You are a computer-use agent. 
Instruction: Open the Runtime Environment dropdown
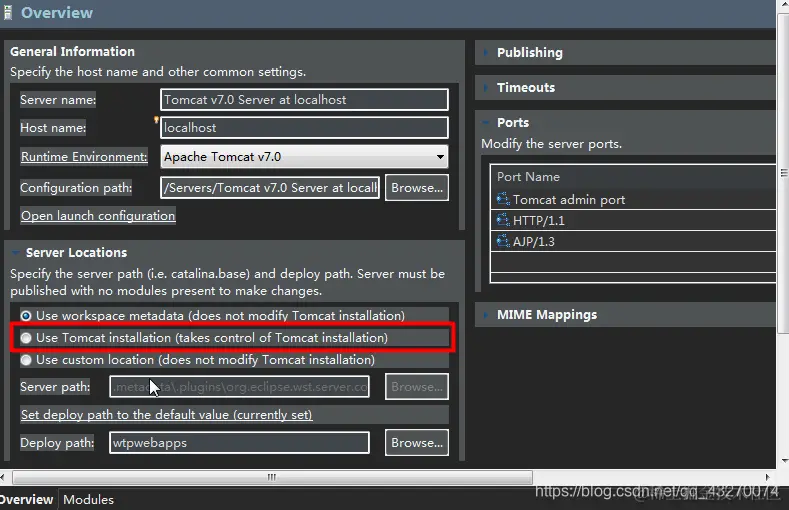click(x=304, y=157)
